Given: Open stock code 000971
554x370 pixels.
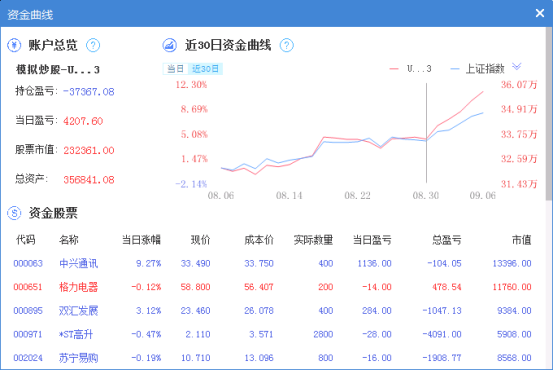Looking at the screenshot, I should [x=28, y=334].
